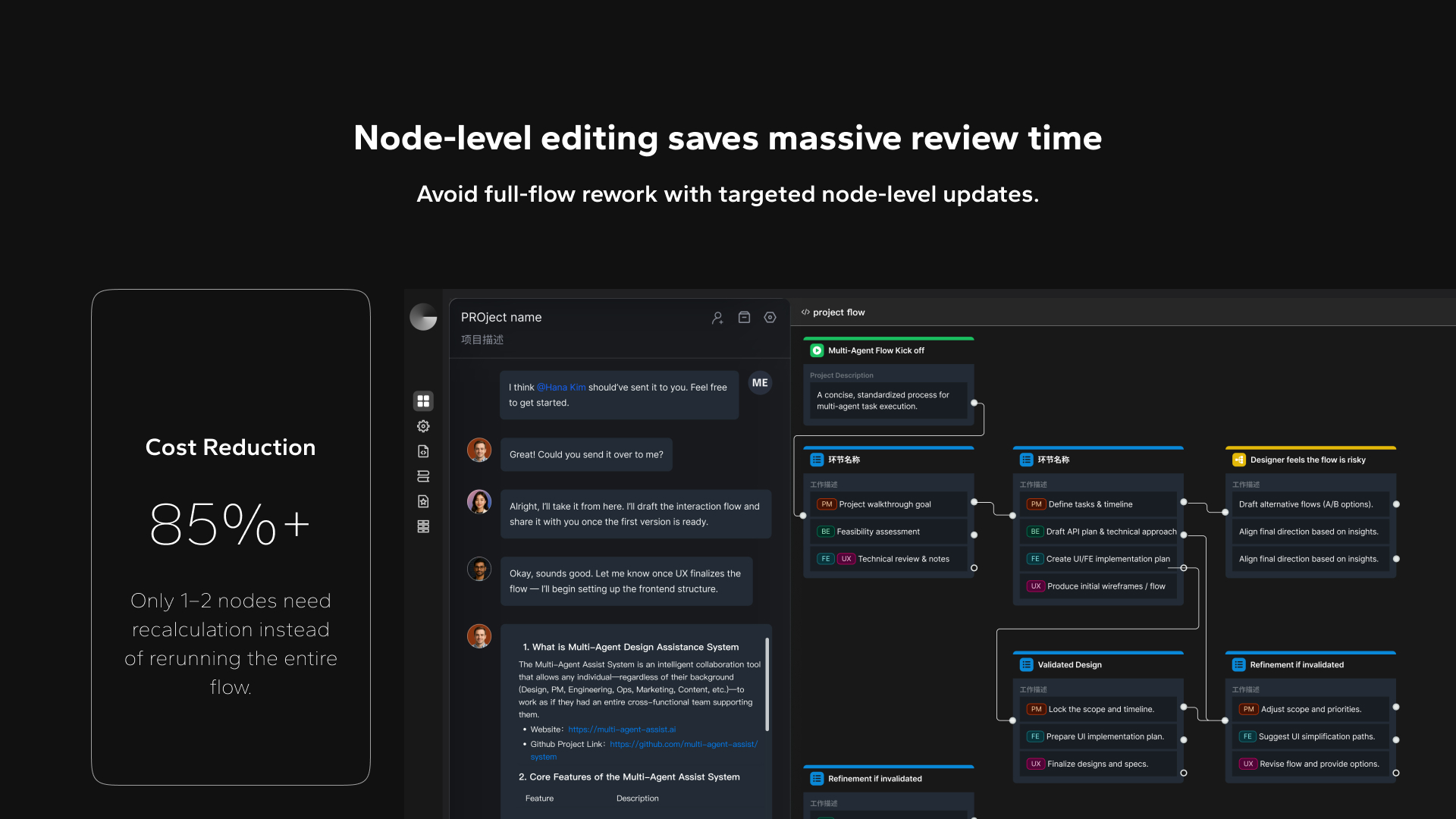Image resolution: width=1456 pixels, height=819 pixels.
Task: Open the code file icon in sidebar
Action: point(423,451)
